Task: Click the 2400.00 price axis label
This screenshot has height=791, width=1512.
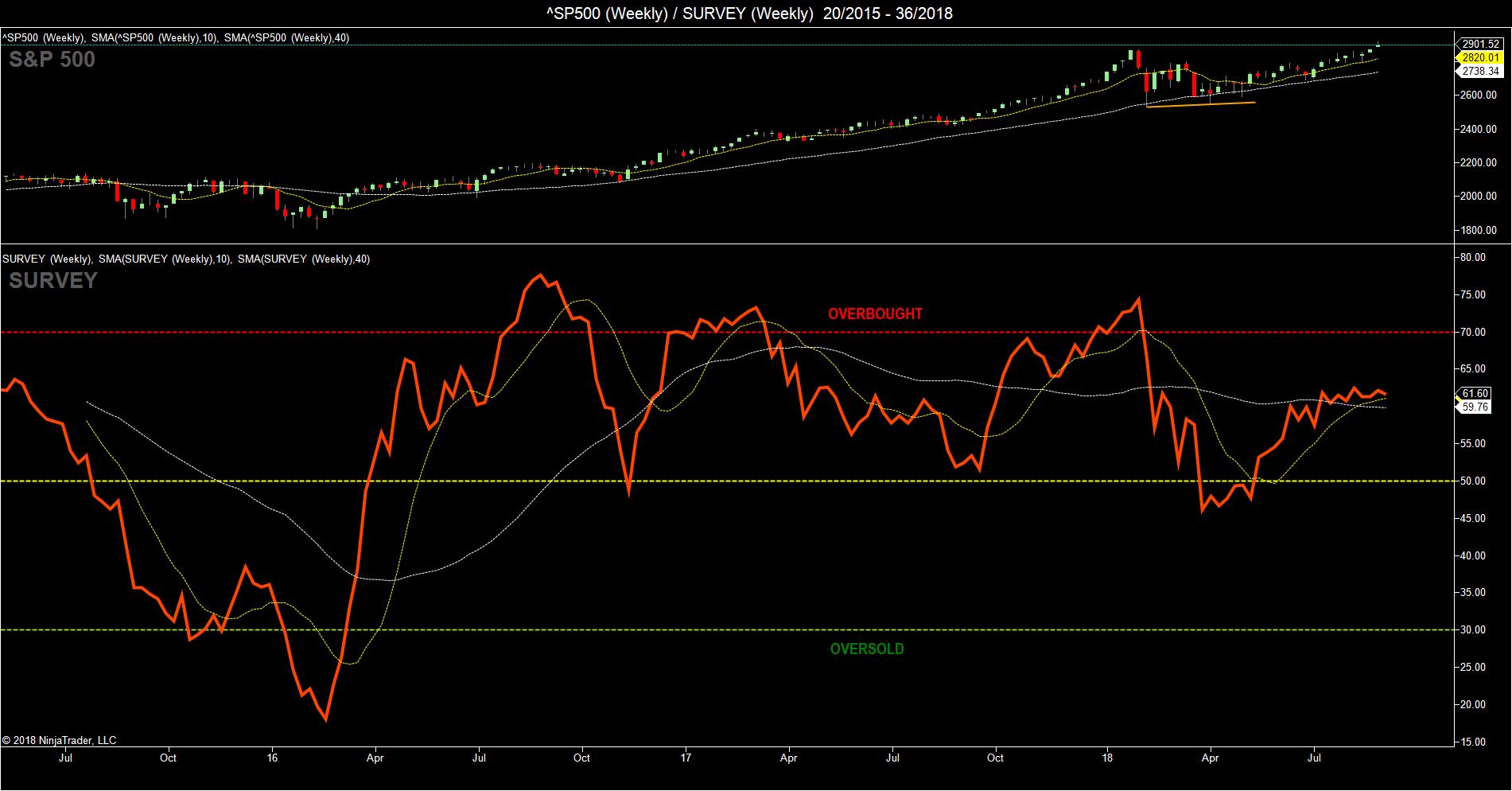Action: [1479, 129]
